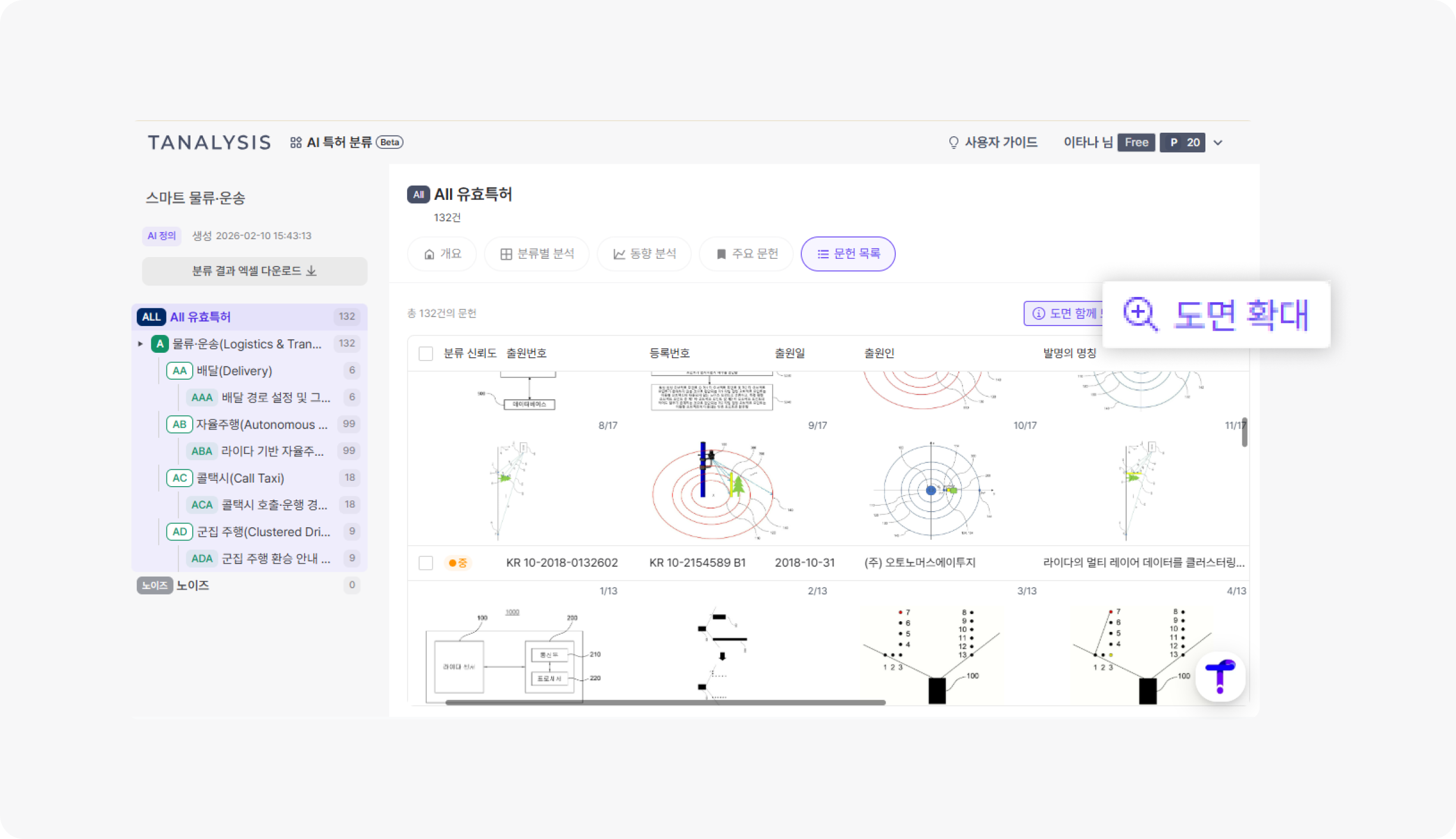Open the overview tab with home icon
The image size is (1456, 839).
(x=442, y=254)
